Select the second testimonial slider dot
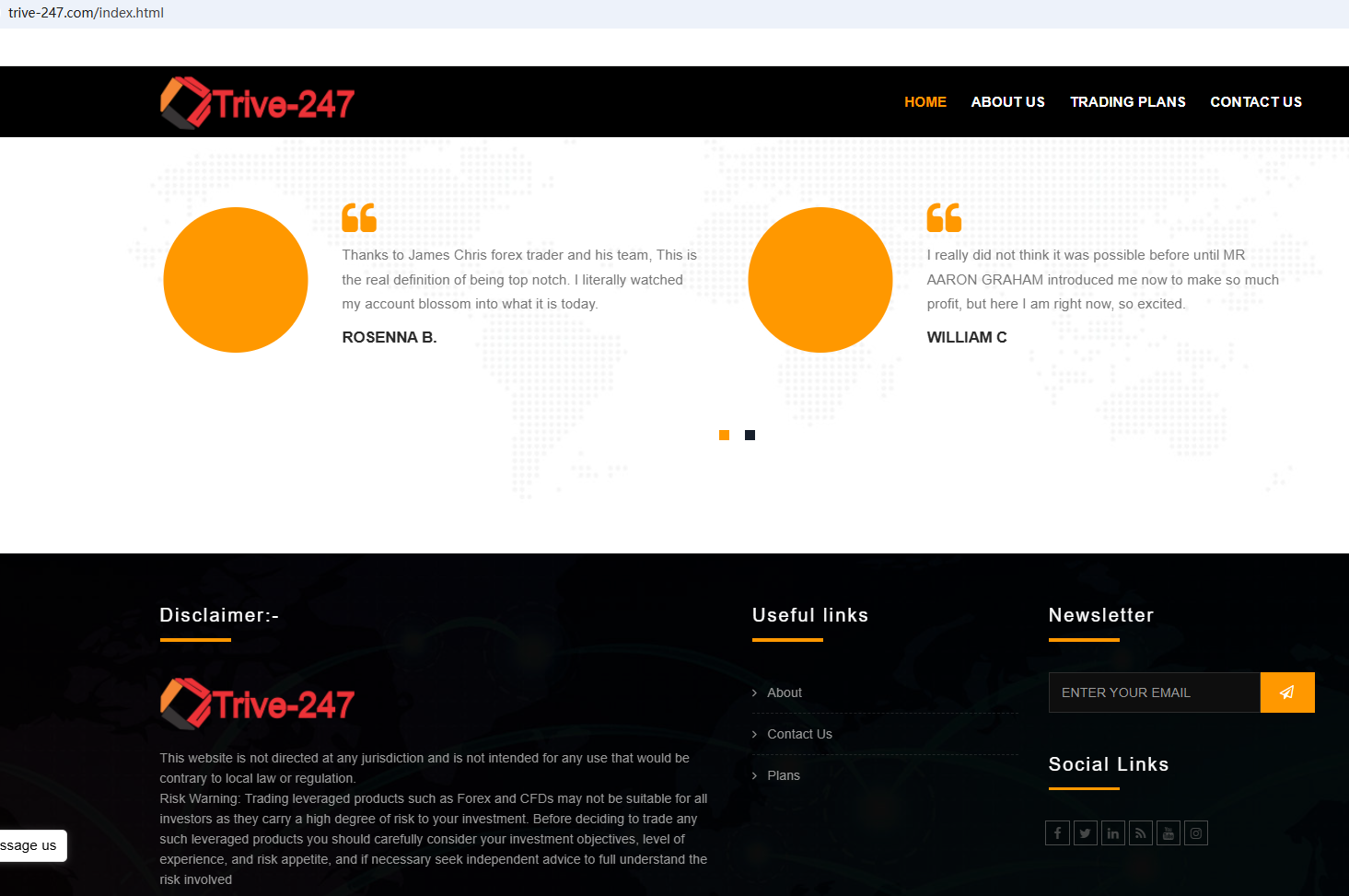 point(750,436)
